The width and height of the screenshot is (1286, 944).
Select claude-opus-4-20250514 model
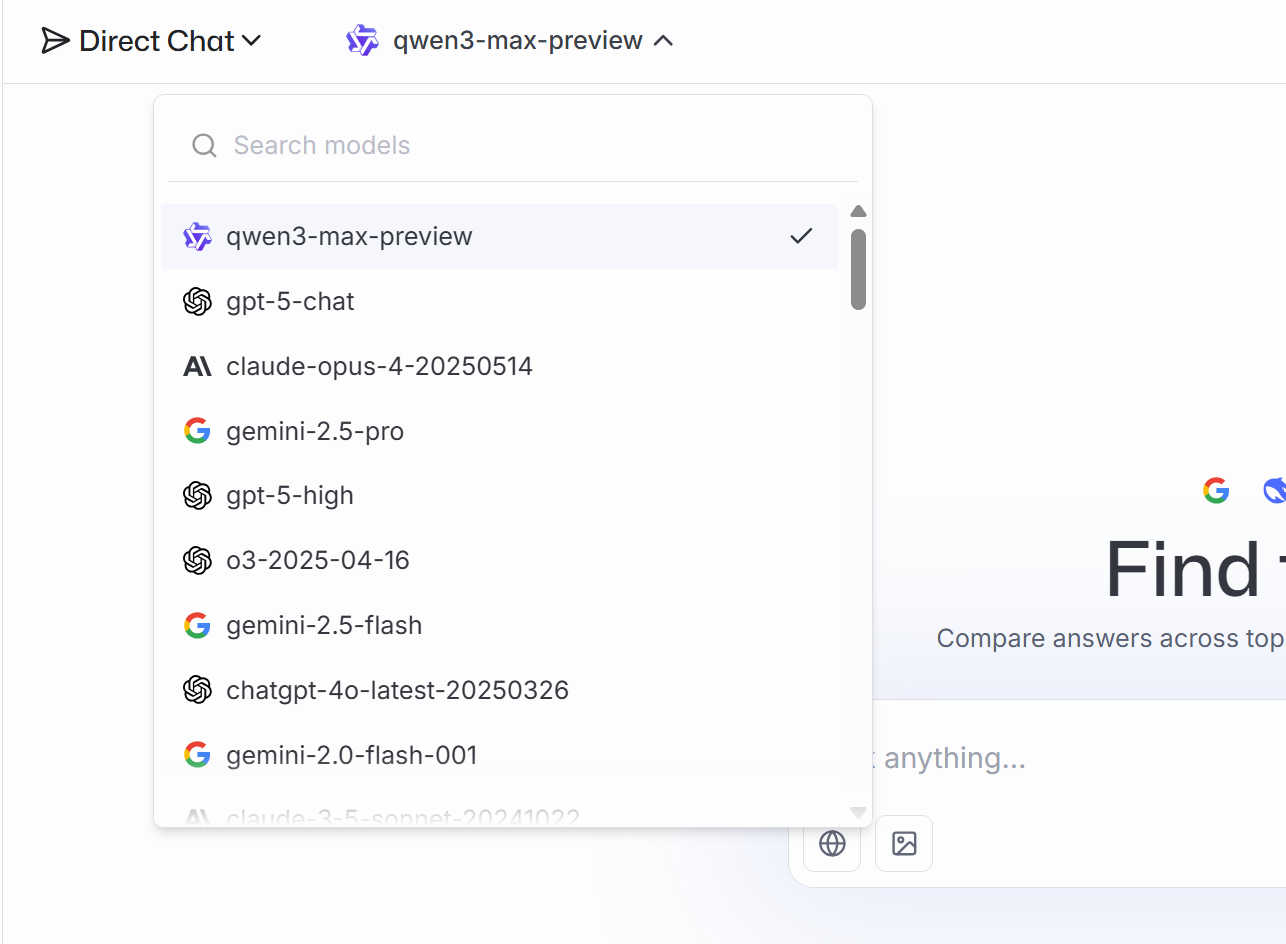pos(499,366)
